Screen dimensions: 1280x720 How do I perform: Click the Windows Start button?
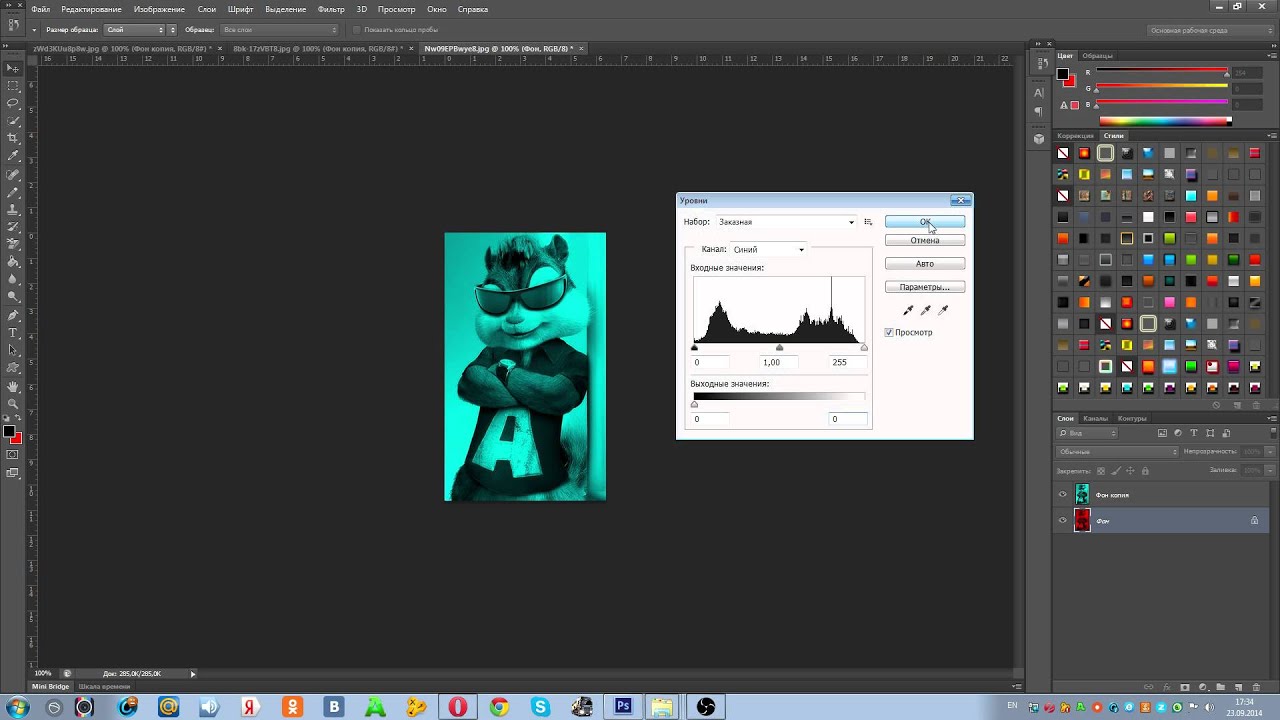(x=17, y=706)
